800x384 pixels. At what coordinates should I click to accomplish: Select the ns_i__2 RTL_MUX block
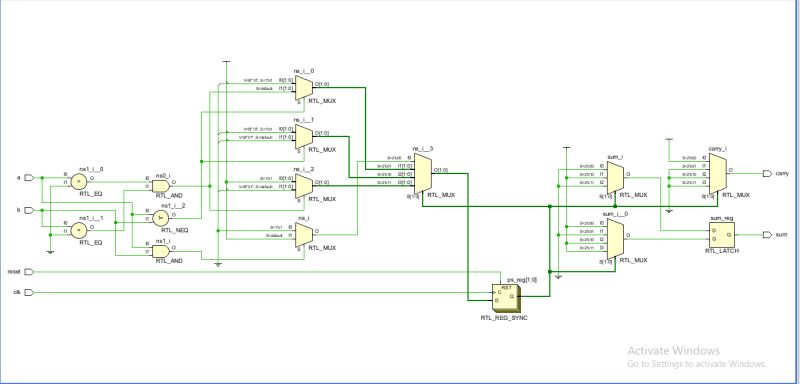(x=304, y=186)
